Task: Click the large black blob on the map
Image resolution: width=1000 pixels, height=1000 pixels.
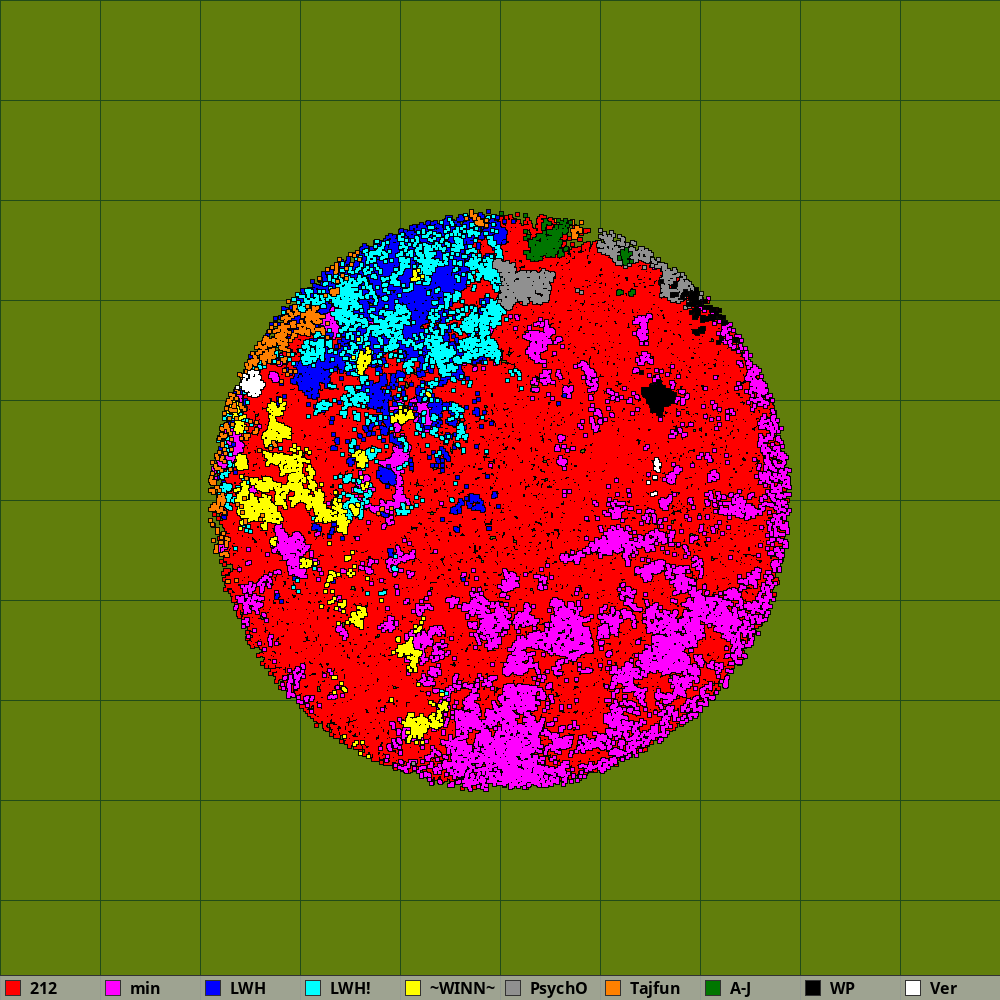Action: (x=658, y=397)
